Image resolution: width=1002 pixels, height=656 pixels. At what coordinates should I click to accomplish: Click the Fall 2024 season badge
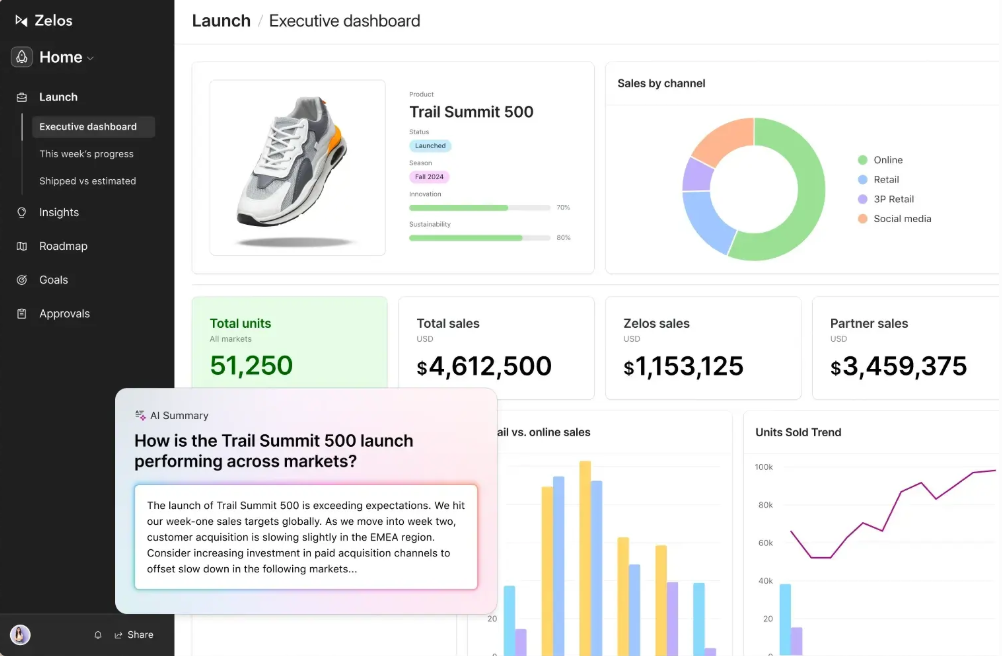(x=429, y=177)
